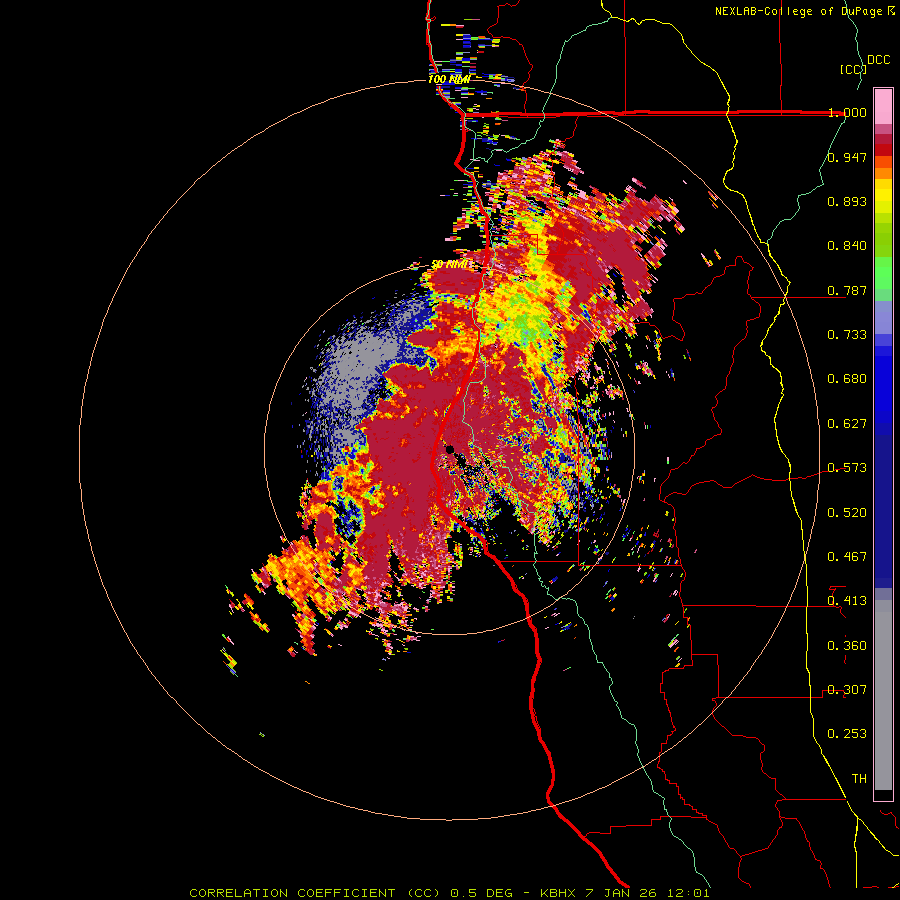Image resolution: width=900 pixels, height=900 pixels.
Task: Select the 0.413 scale value
Action: coord(847,601)
